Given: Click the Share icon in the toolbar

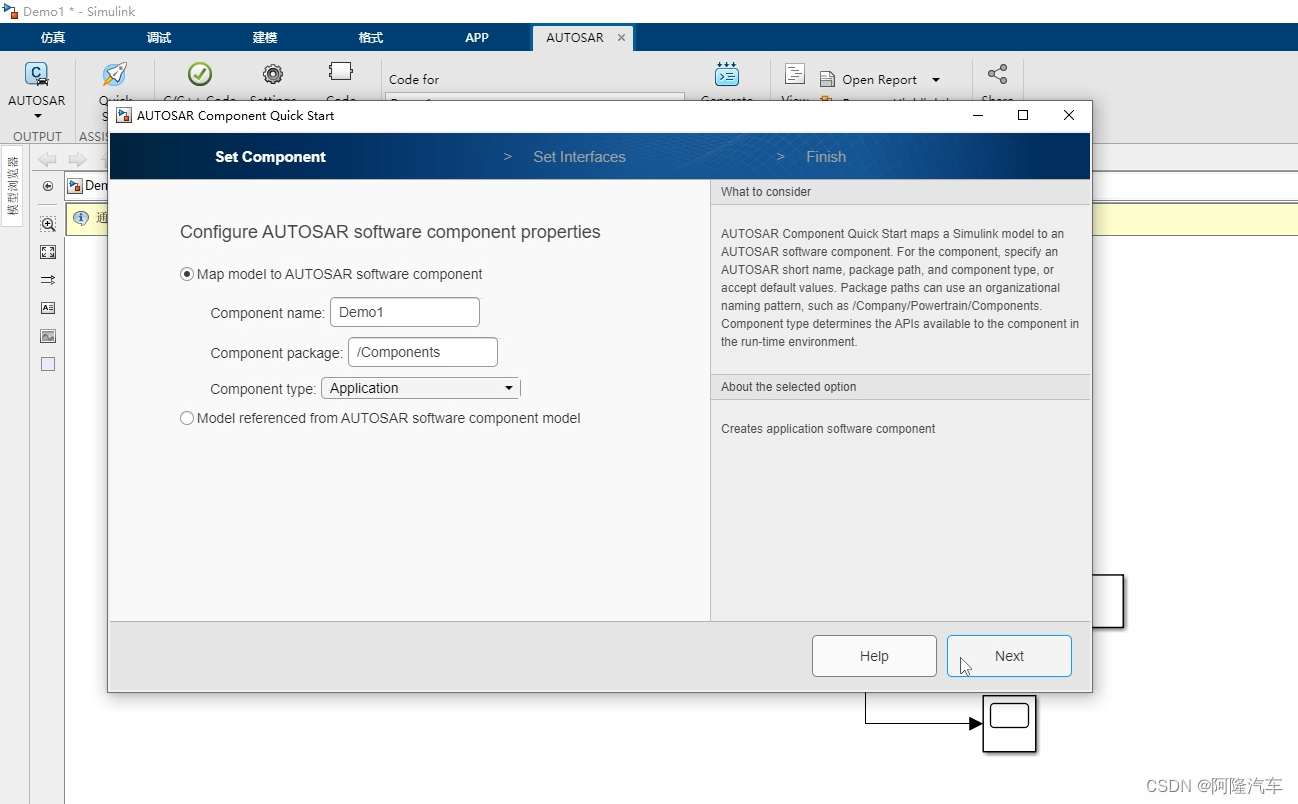Looking at the screenshot, I should tap(996, 74).
